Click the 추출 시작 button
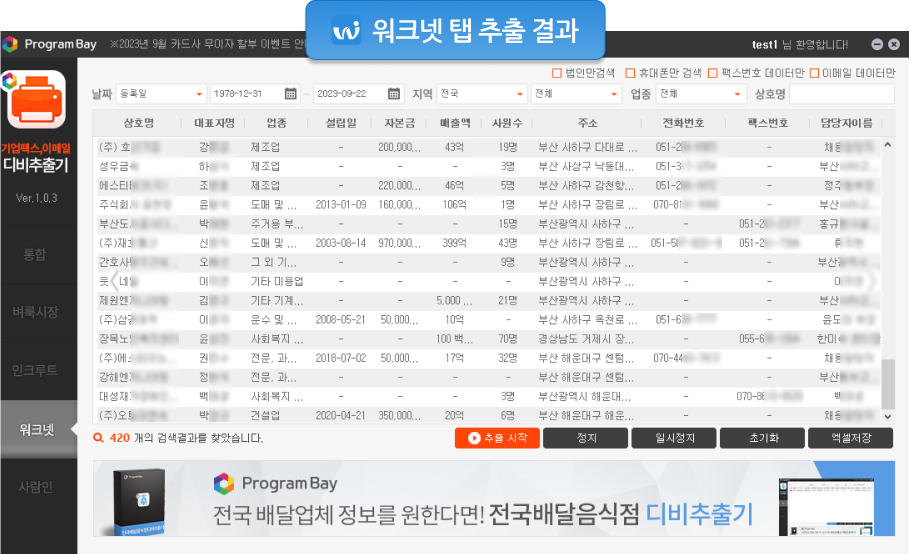This screenshot has height=554, width=911. pyautogui.click(x=497, y=438)
